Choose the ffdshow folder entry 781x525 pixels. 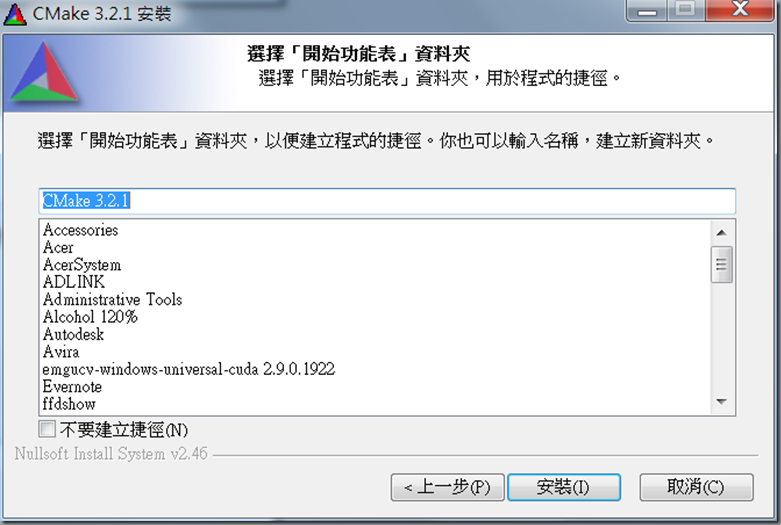(x=69, y=404)
